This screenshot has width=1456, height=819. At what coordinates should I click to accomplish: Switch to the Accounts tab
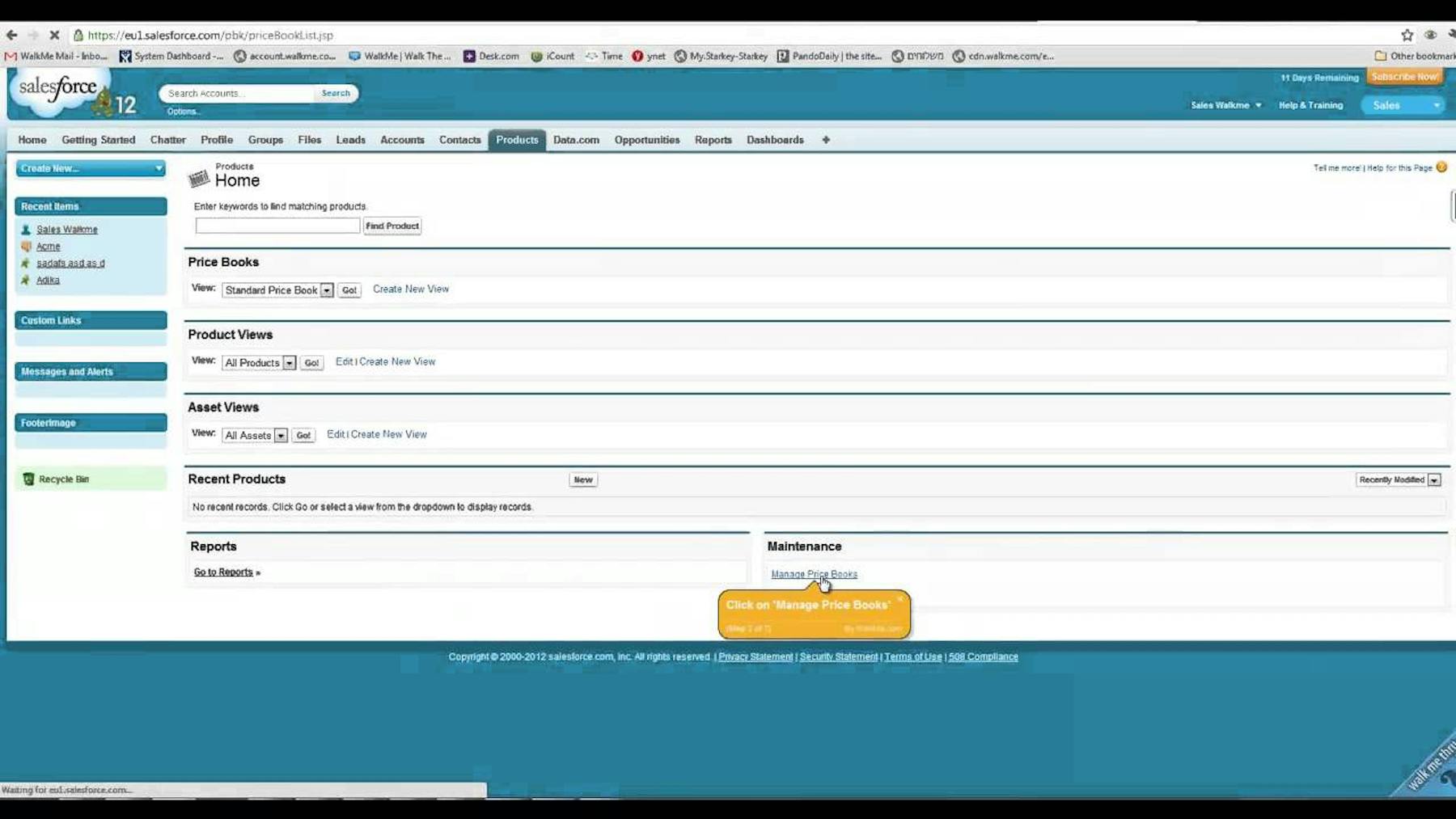pos(402,140)
